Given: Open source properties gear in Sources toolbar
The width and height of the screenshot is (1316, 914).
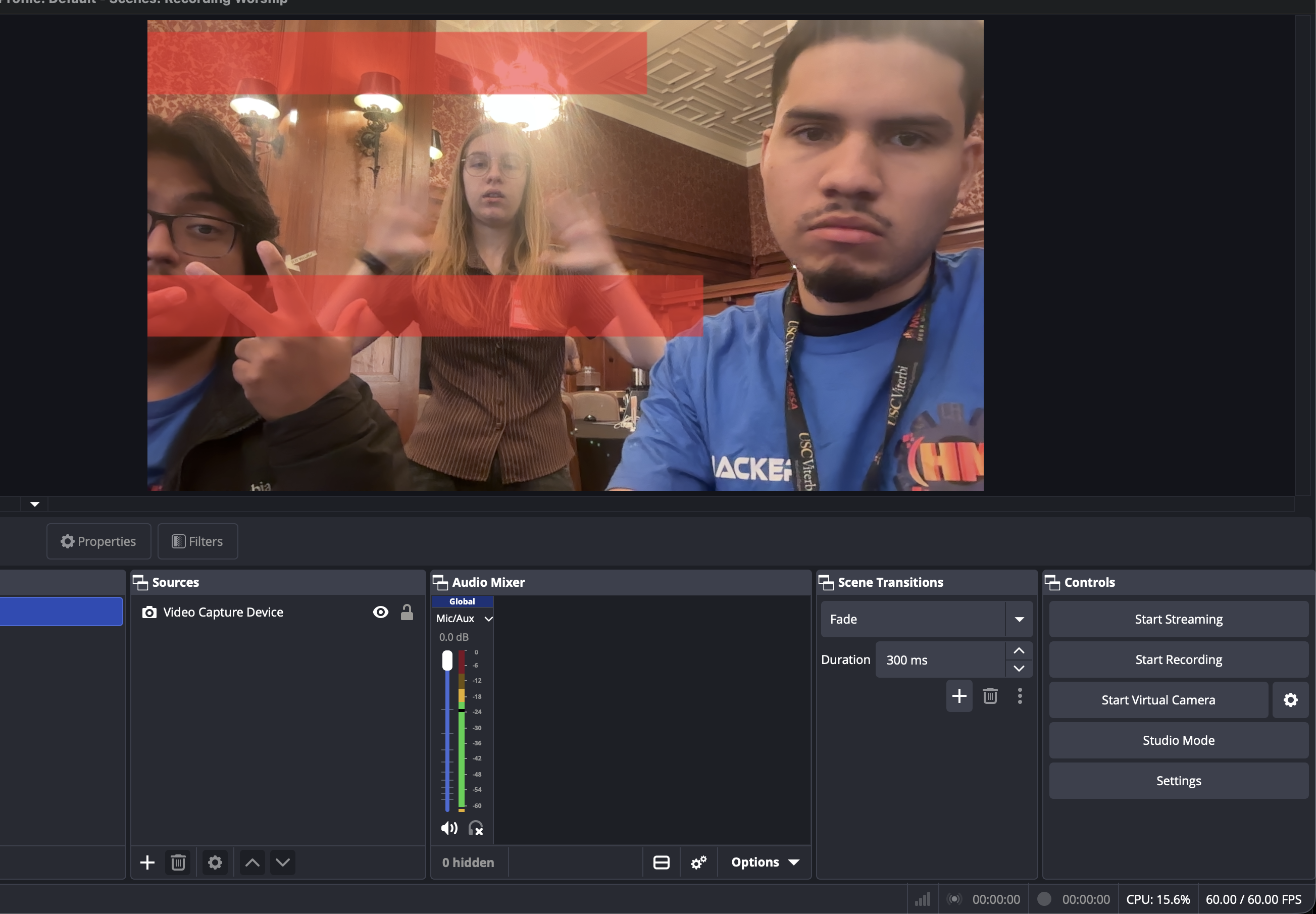Looking at the screenshot, I should tap(215, 862).
